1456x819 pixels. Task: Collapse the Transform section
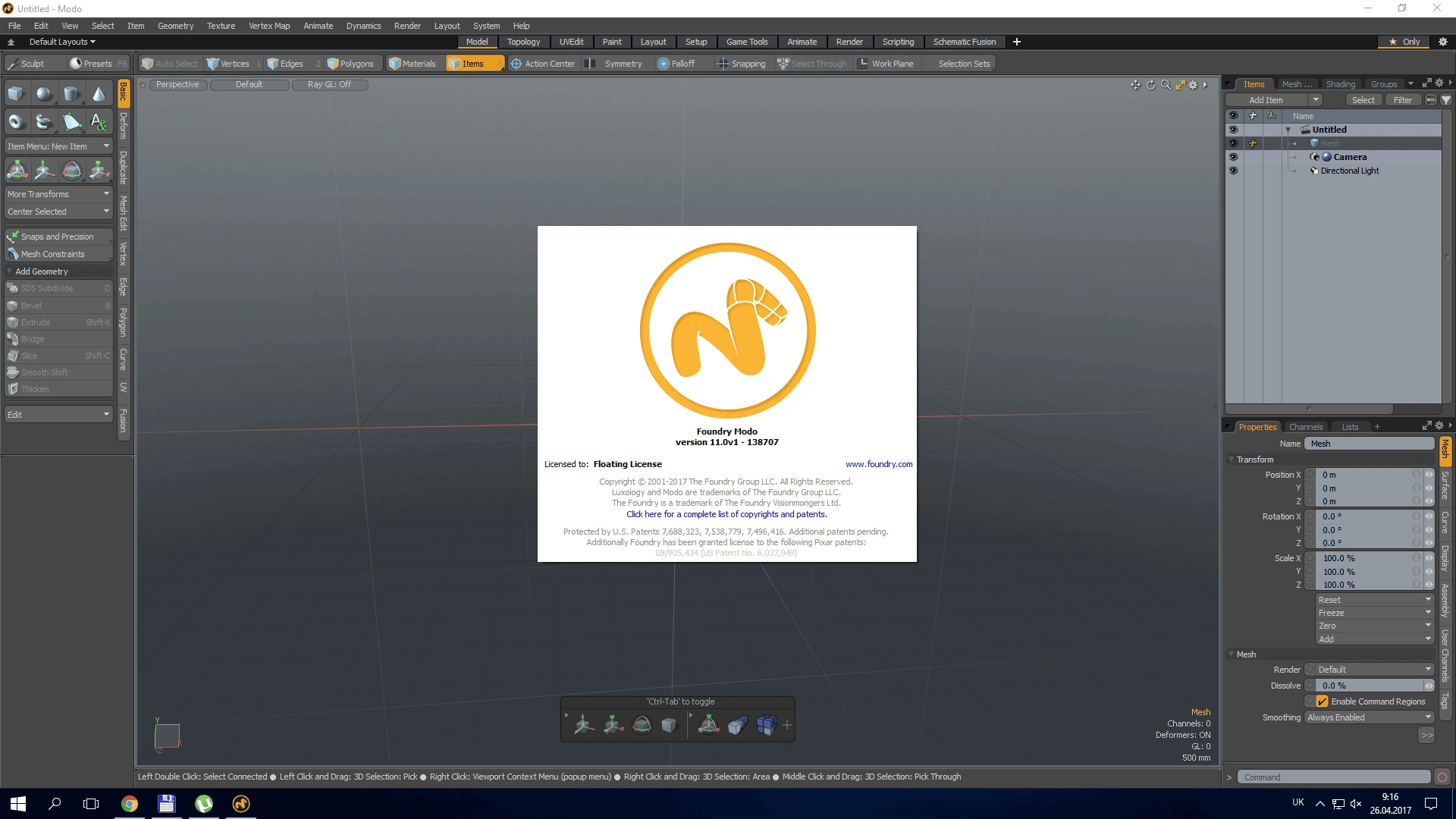click(1231, 460)
